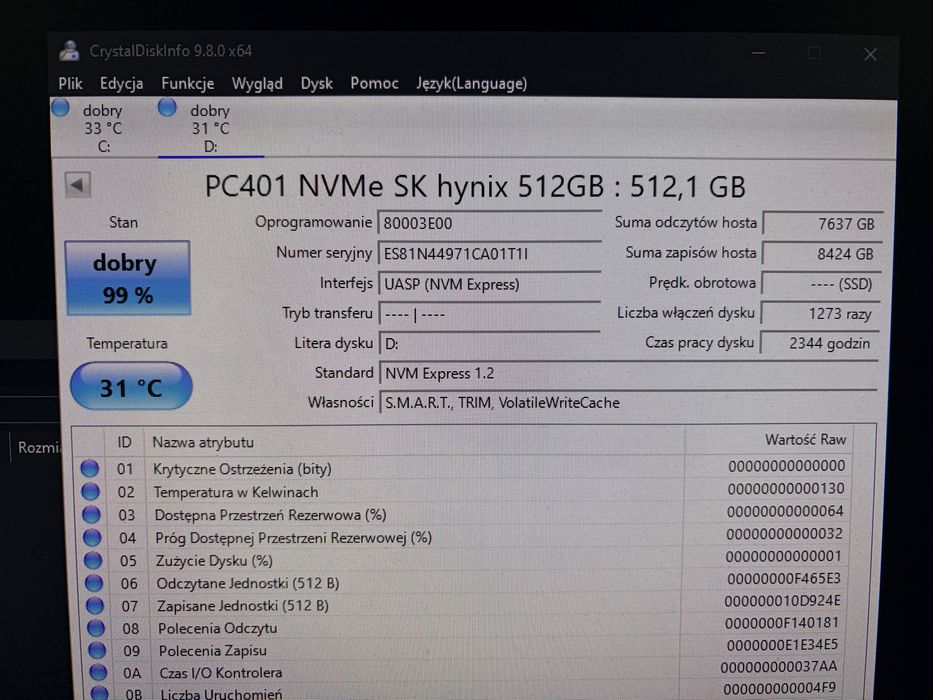Click the Własności field with S.M.A.R.T., TRIM
The image size is (933, 700).
tap(628, 403)
